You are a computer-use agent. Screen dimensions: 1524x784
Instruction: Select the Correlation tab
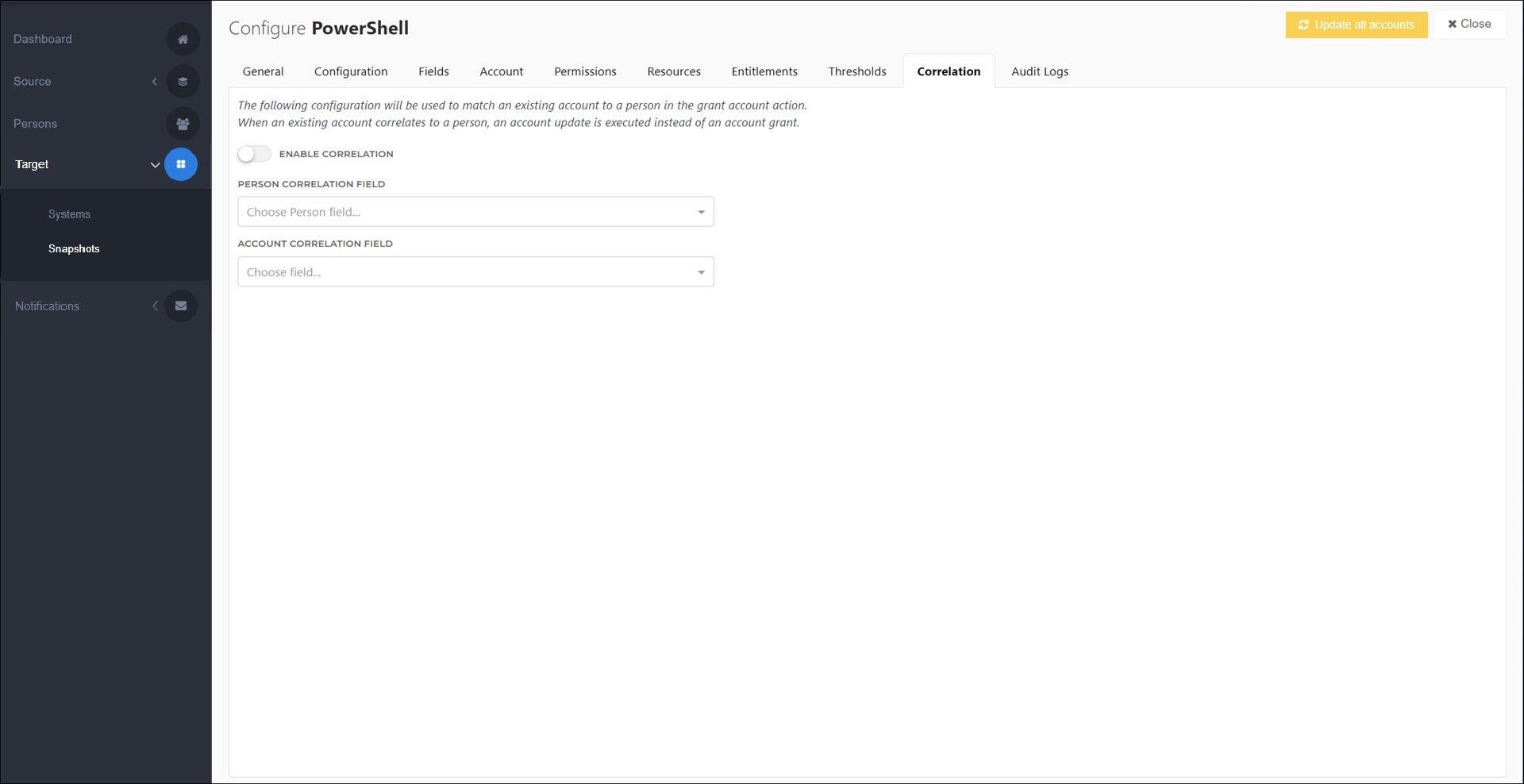[949, 71]
